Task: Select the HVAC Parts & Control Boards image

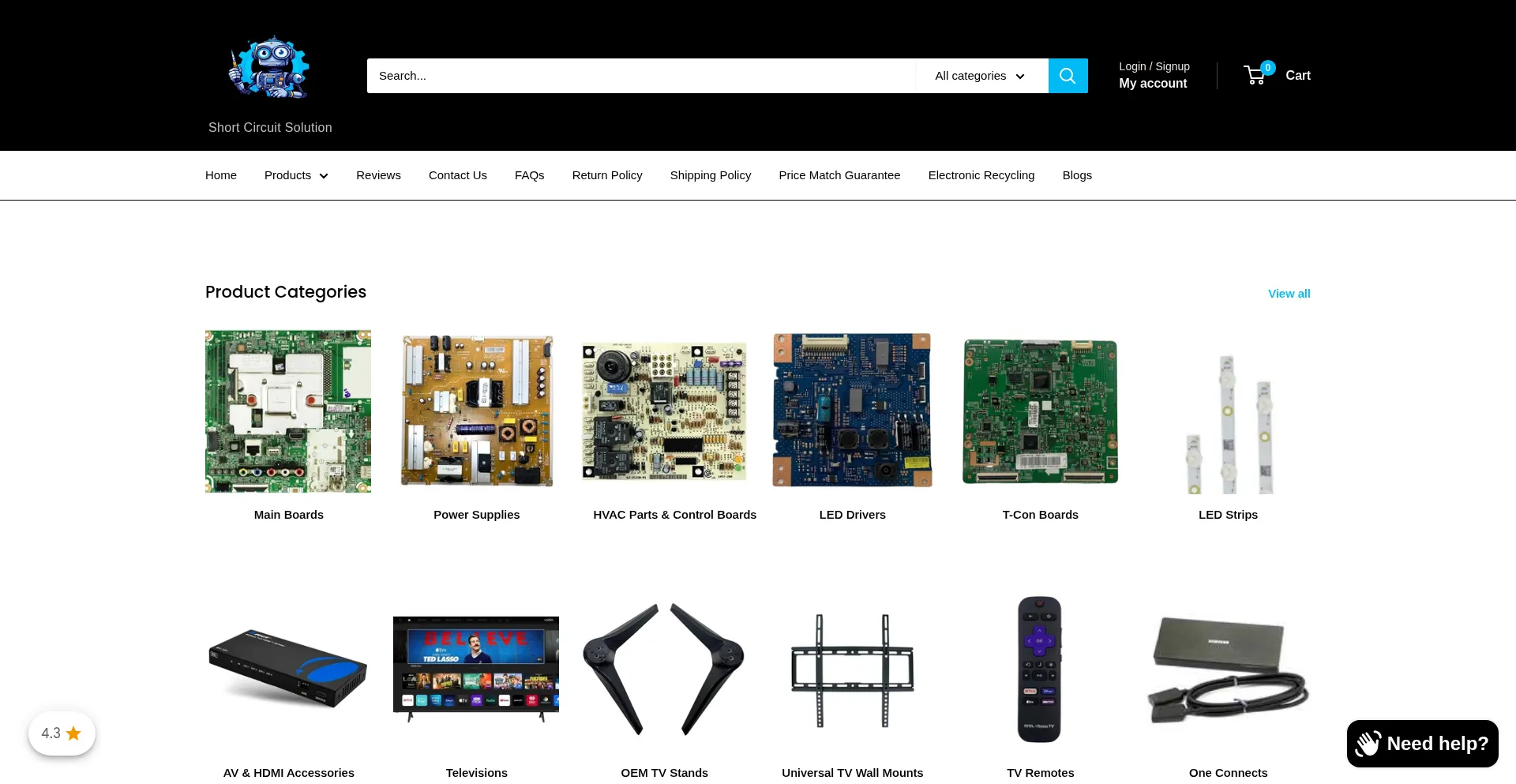Action: click(664, 412)
